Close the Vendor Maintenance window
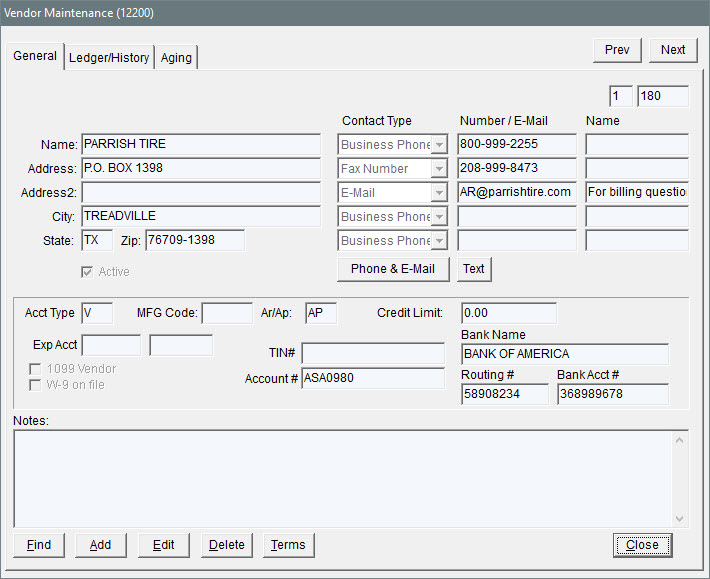The image size is (710, 579). [642, 545]
